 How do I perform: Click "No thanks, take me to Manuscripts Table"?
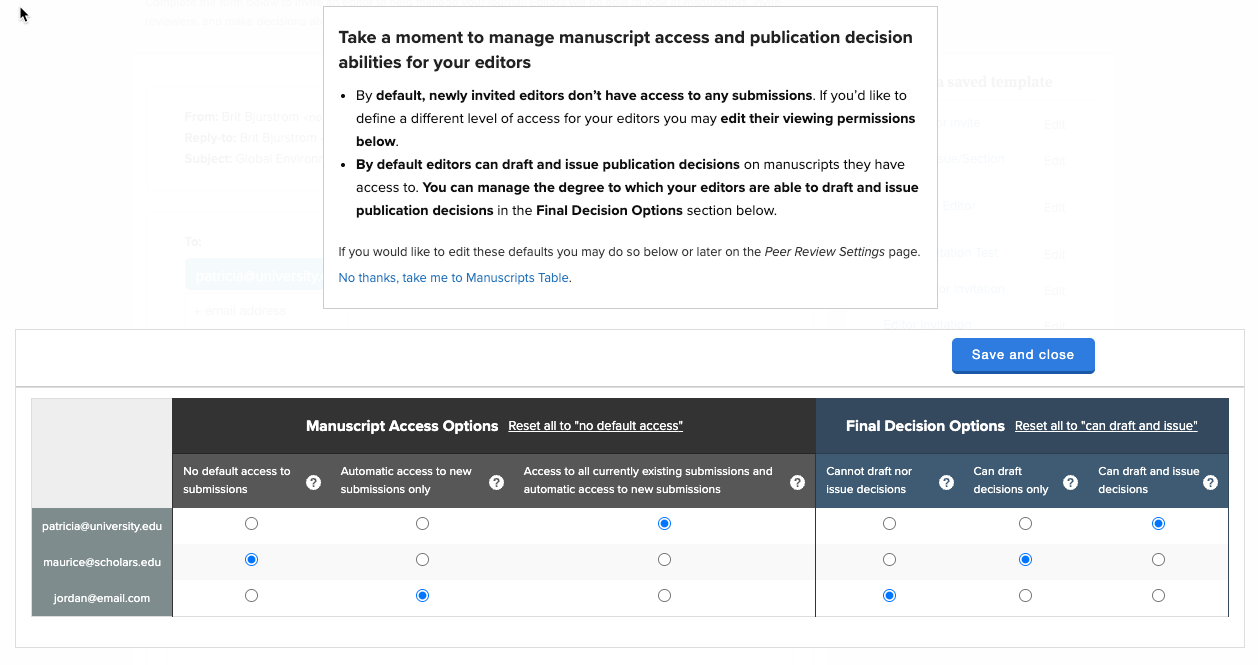452,277
